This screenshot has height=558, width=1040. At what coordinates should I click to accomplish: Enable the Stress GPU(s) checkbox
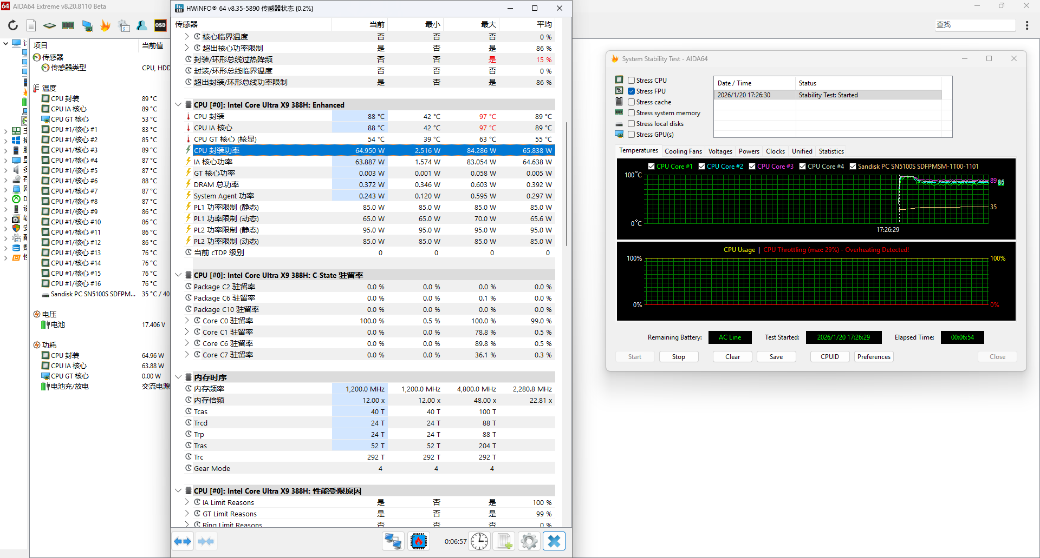pyautogui.click(x=631, y=134)
